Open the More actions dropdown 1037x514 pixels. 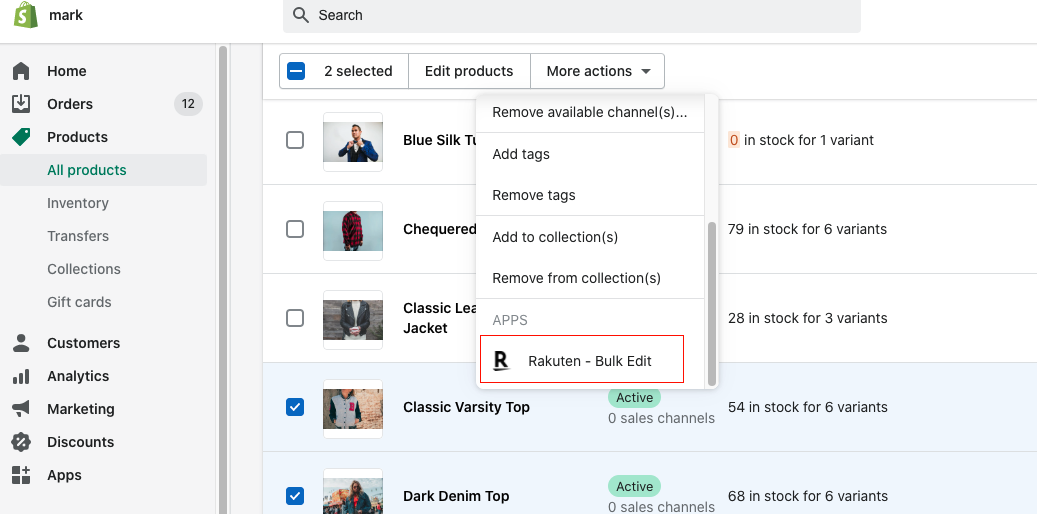[598, 71]
